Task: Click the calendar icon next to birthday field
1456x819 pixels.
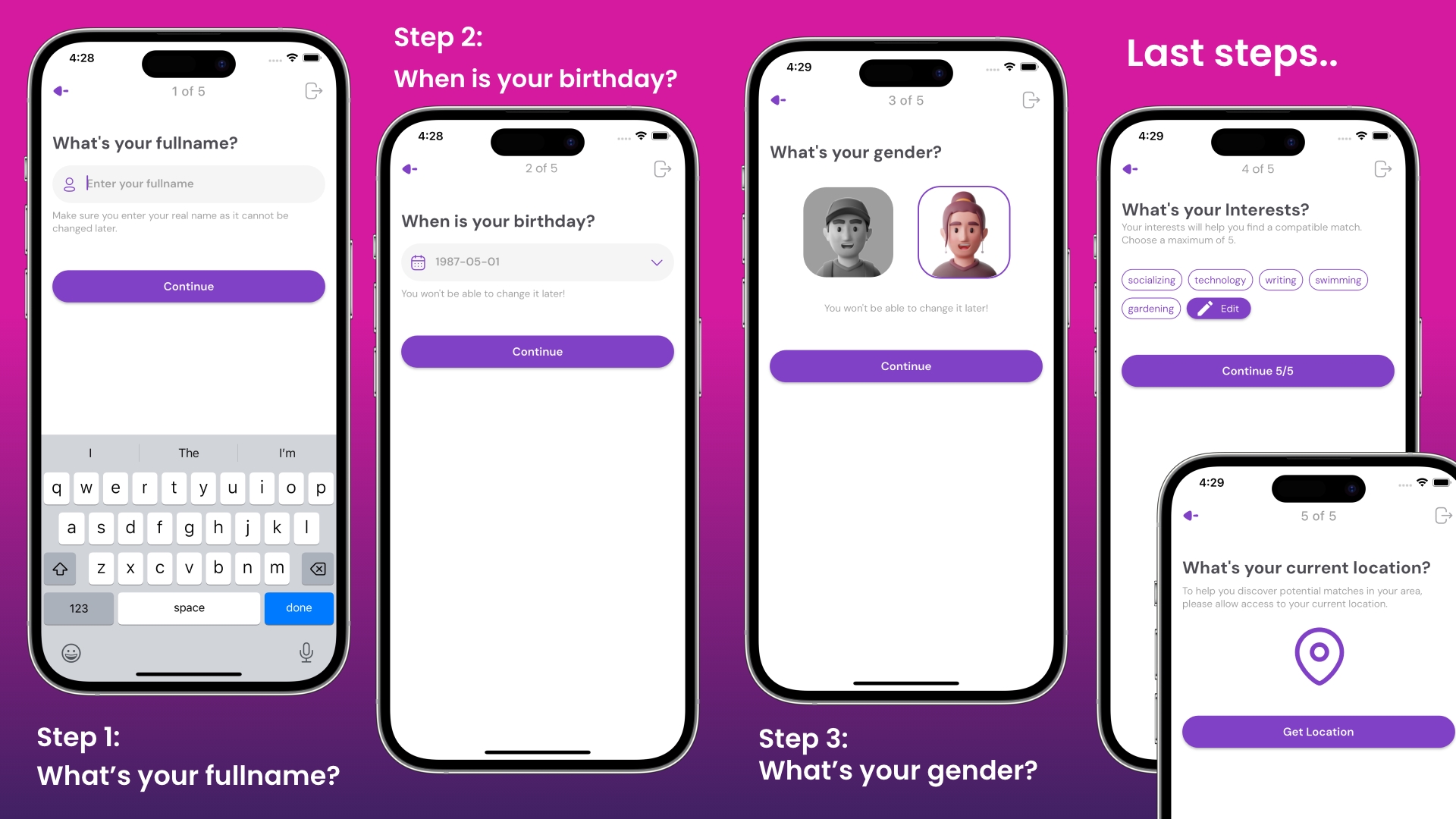Action: (418, 261)
